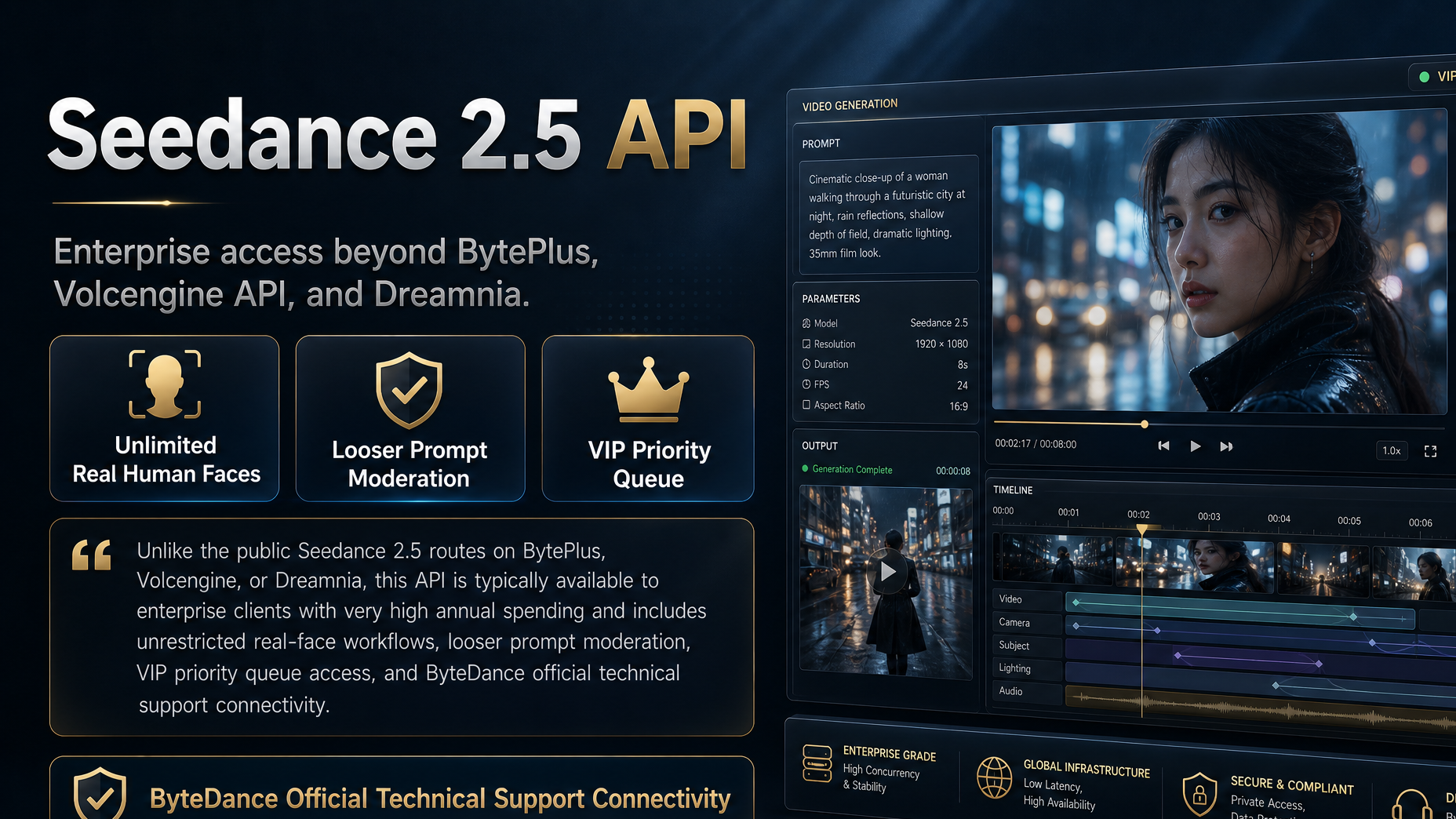Screen dimensions: 1456x819
Task: Click the crown icon for VIP Priority Queue
Action: tap(648, 388)
